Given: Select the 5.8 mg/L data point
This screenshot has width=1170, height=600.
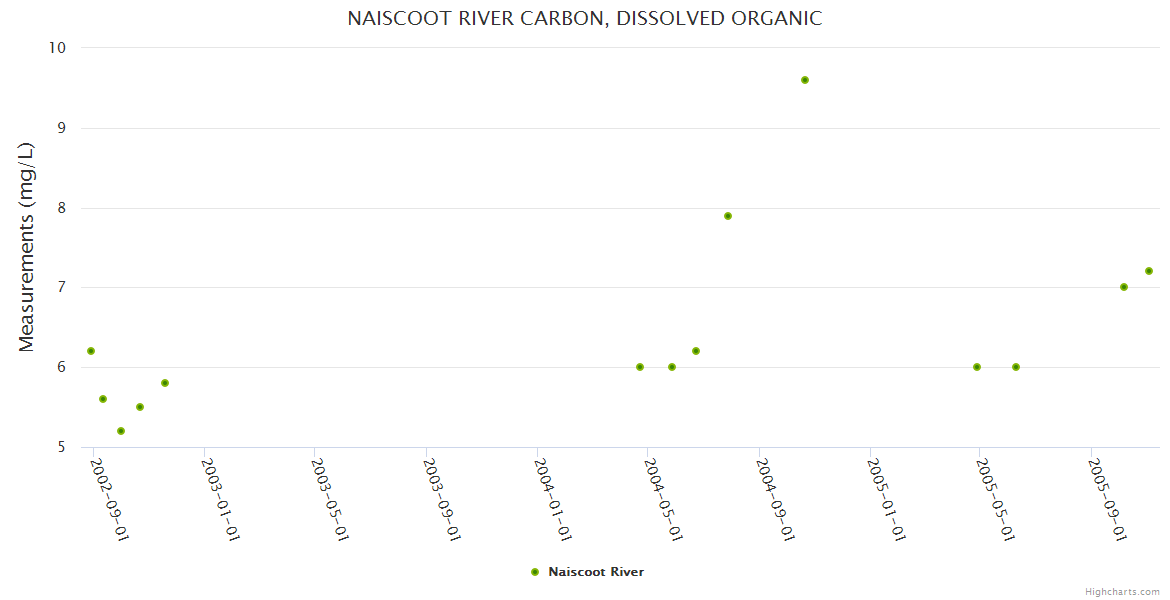Looking at the screenshot, I should coord(165,383).
